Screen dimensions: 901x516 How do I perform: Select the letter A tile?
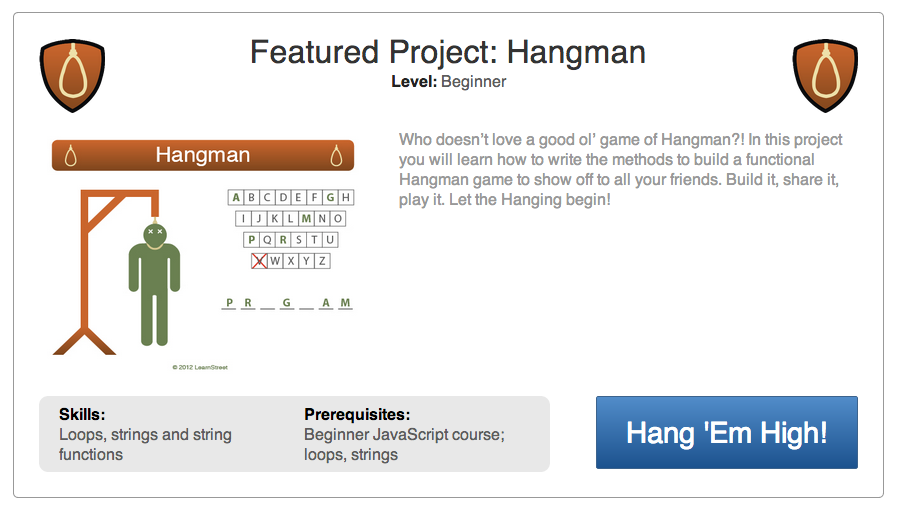236,197
